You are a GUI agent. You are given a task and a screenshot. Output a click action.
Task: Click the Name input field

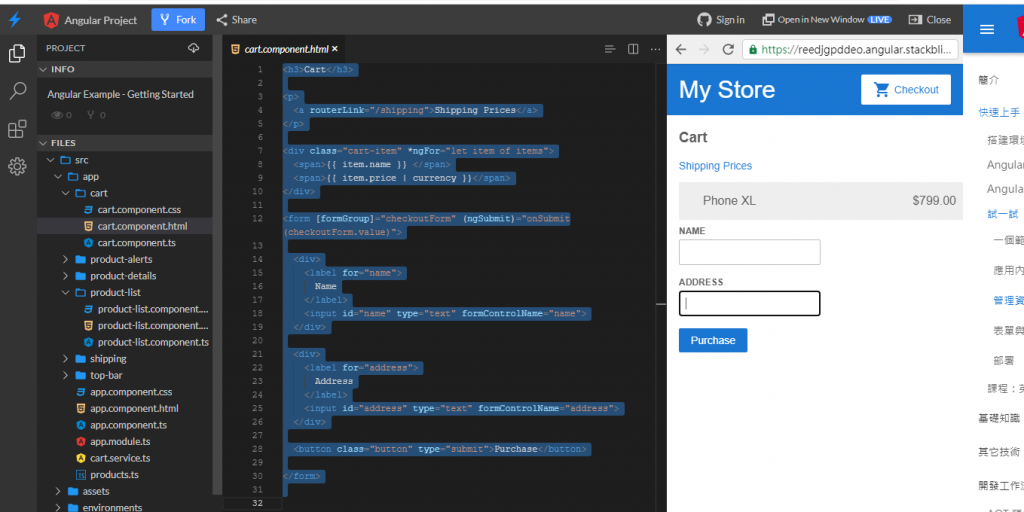(750, 252)
